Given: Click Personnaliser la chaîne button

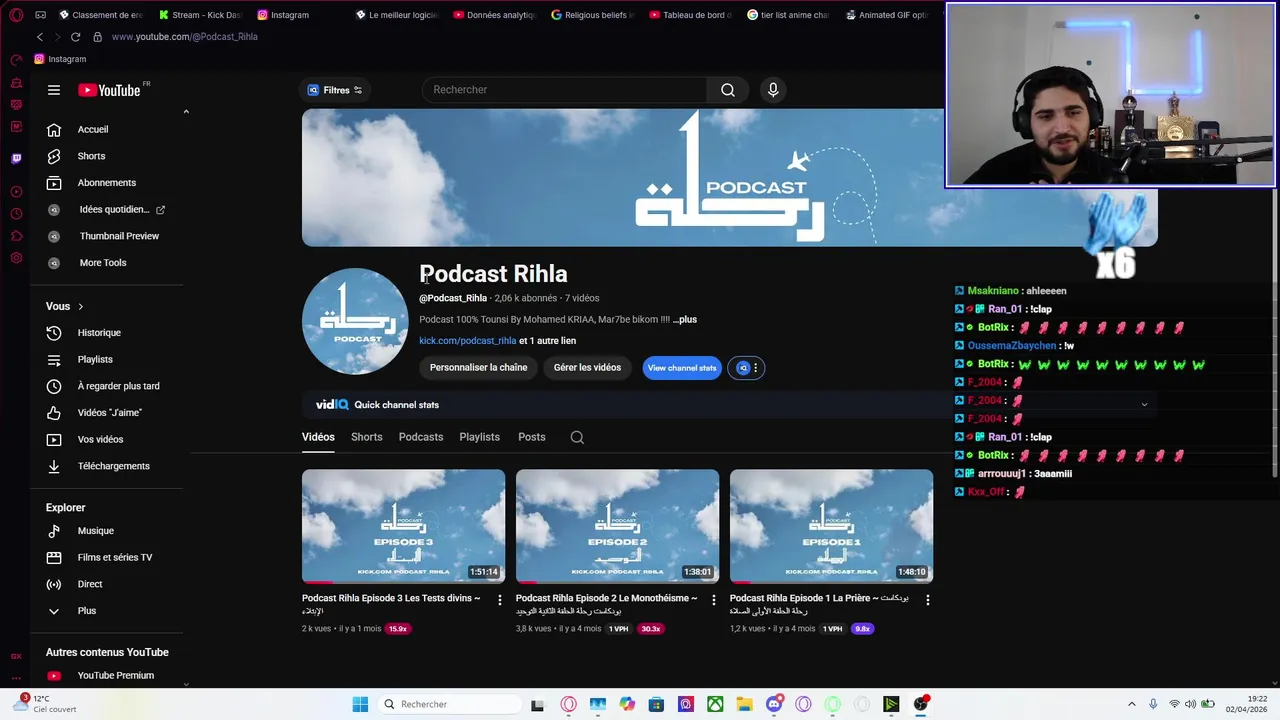Looking at the screenshot, I should [478, 368].
